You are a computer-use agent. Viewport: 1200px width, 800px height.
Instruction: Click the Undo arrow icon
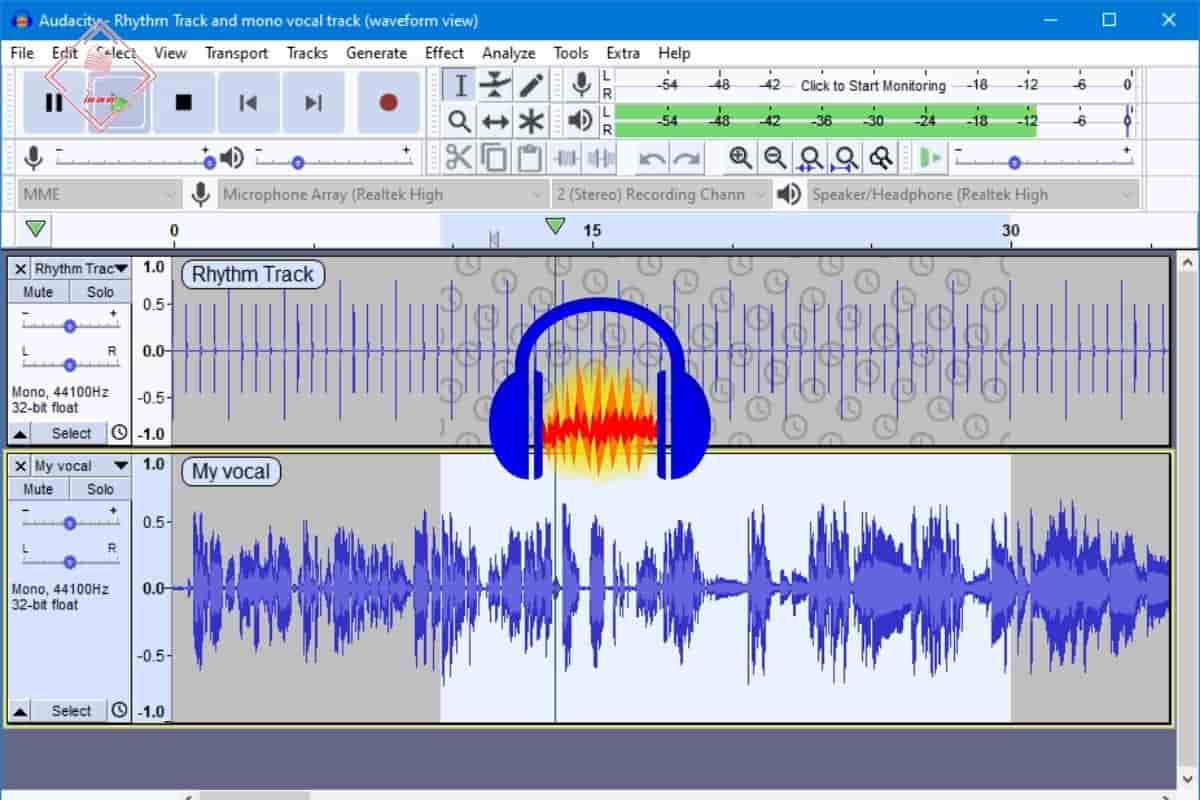coord(648,158)
